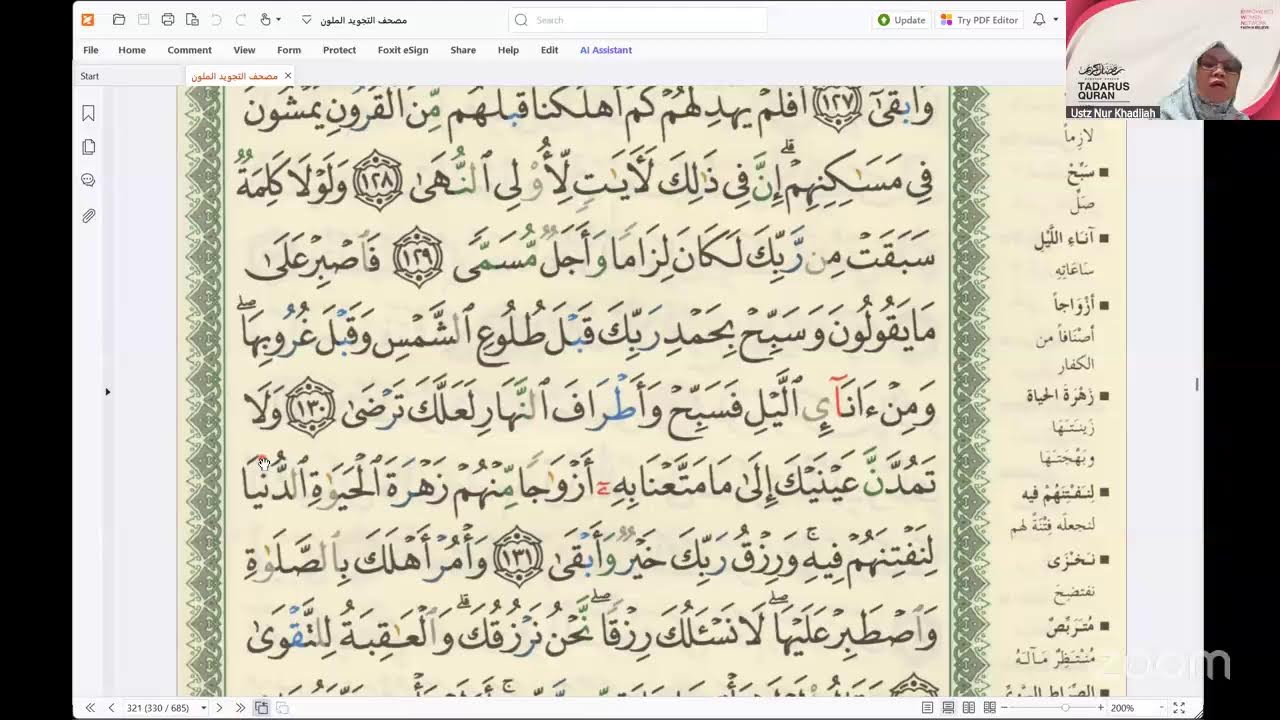Screen dimensions: 1280x720
Task: Open the Pages thumbnail panel icon
Action: 88,147
